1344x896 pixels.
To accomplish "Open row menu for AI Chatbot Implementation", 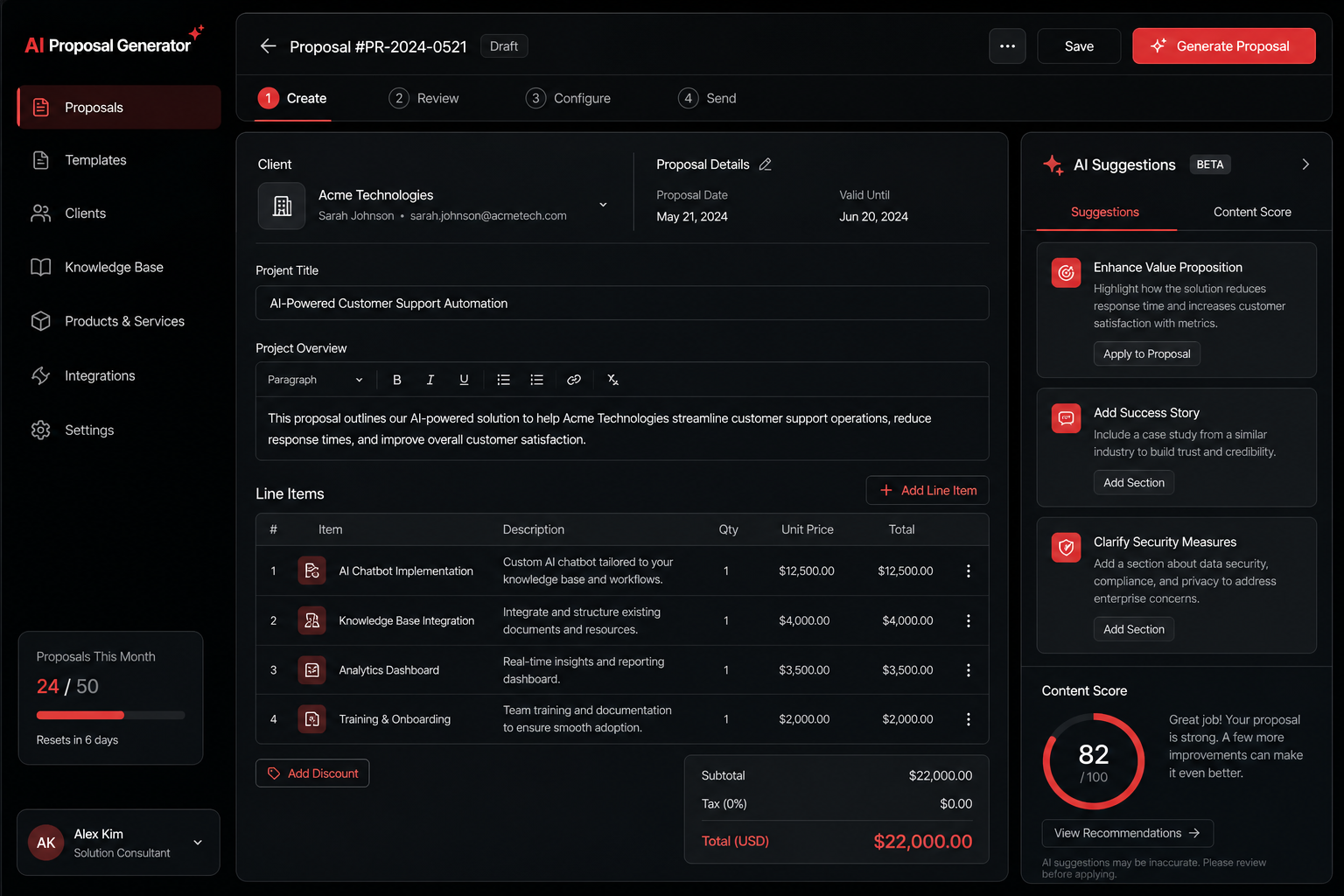I will tap(968, 571).
